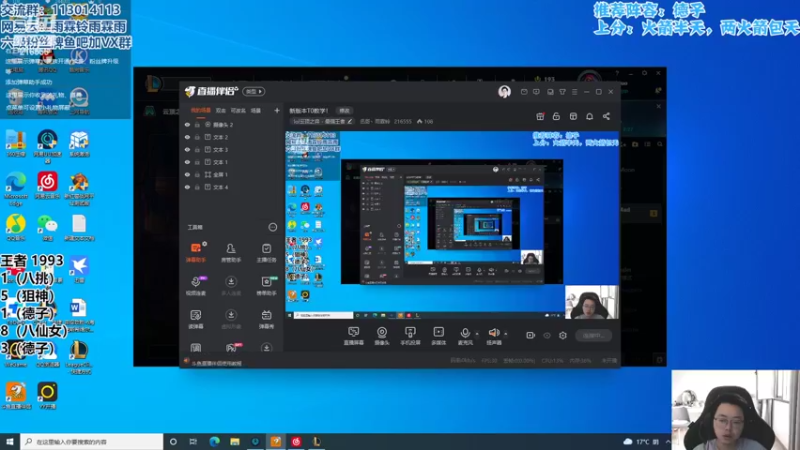Click the T-shirt skin icon in the title bar
This screenshot has width=800, height=450.
click(562, 92)
